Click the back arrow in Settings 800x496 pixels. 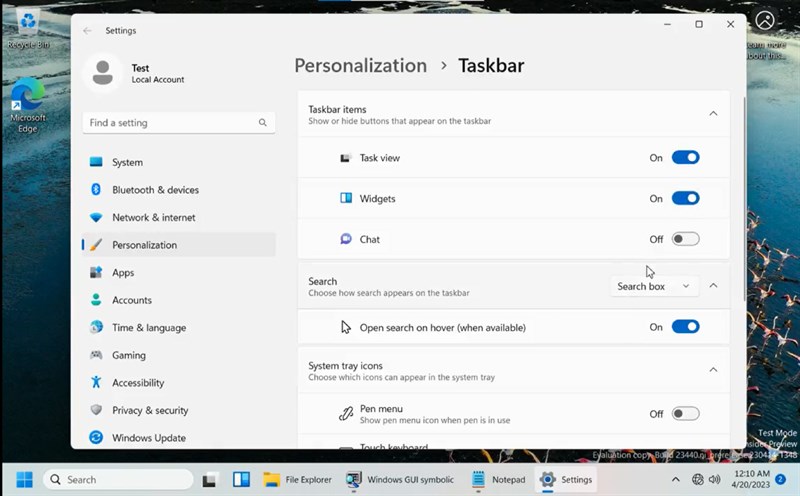click(x=87, y=31)
